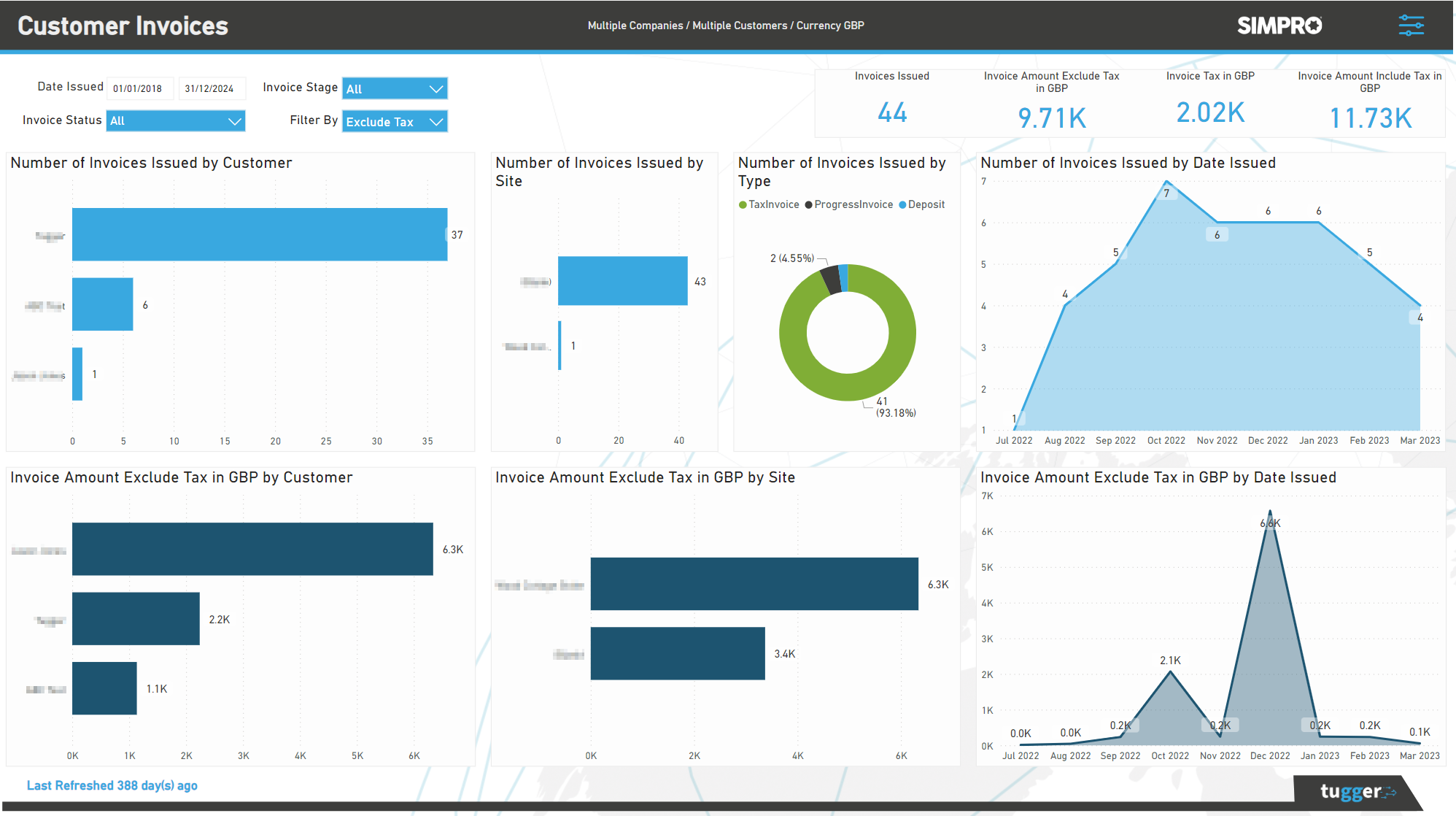1456x816 pixels.
Task: Toggle the Deposit legend item
Action: click(922, 204)
